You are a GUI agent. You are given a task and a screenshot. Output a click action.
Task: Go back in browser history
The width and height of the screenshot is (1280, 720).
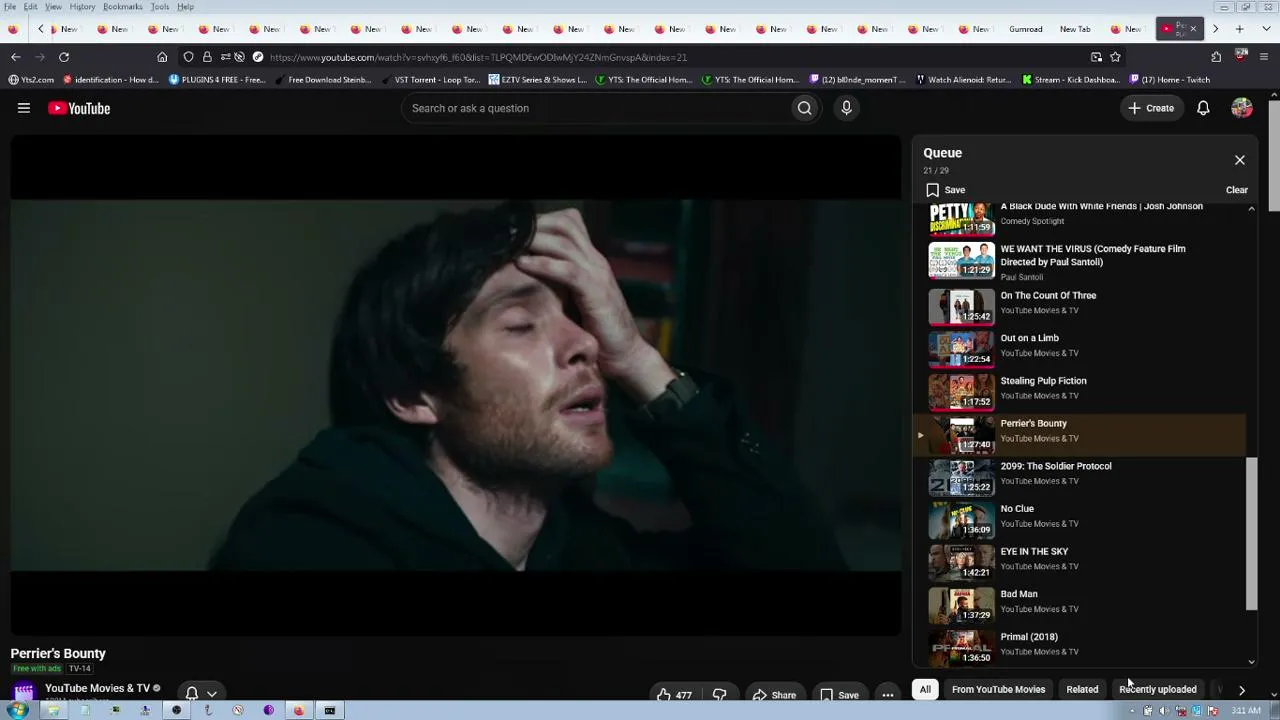[x=15, y=57]
